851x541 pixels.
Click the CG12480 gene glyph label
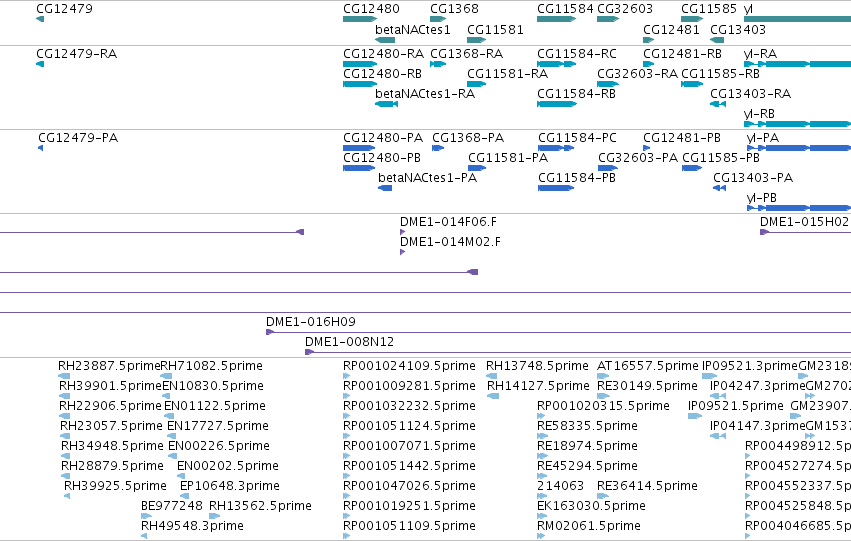(371, 9)
